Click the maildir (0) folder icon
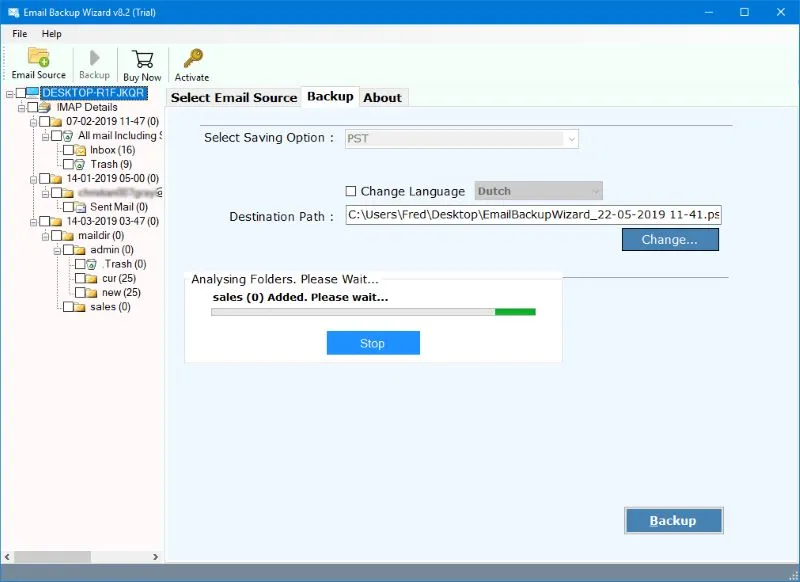Screen dimensions: 800x582 (x=68, y=236)
